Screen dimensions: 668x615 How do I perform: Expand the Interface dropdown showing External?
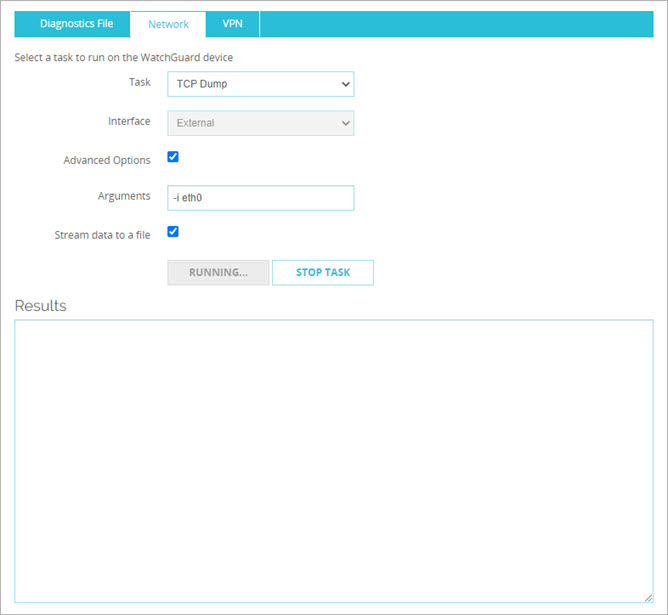(x=250, y=123)
